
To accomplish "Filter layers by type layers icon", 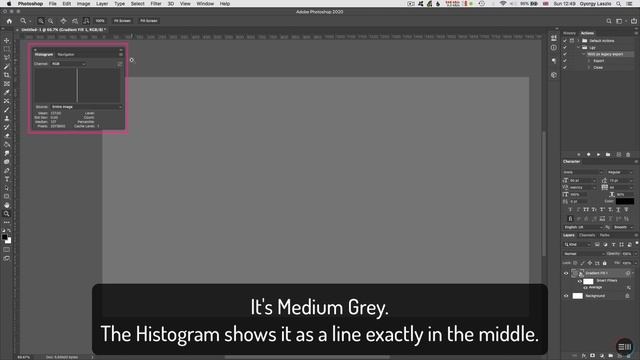I will tap(613, 244).
